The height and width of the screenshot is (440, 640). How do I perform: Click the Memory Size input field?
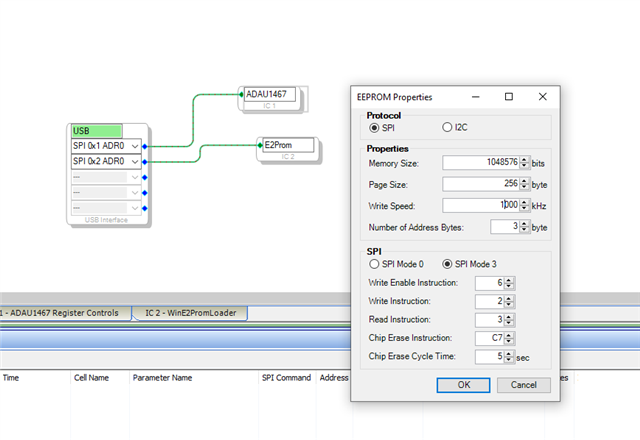[x=481, y=162]
